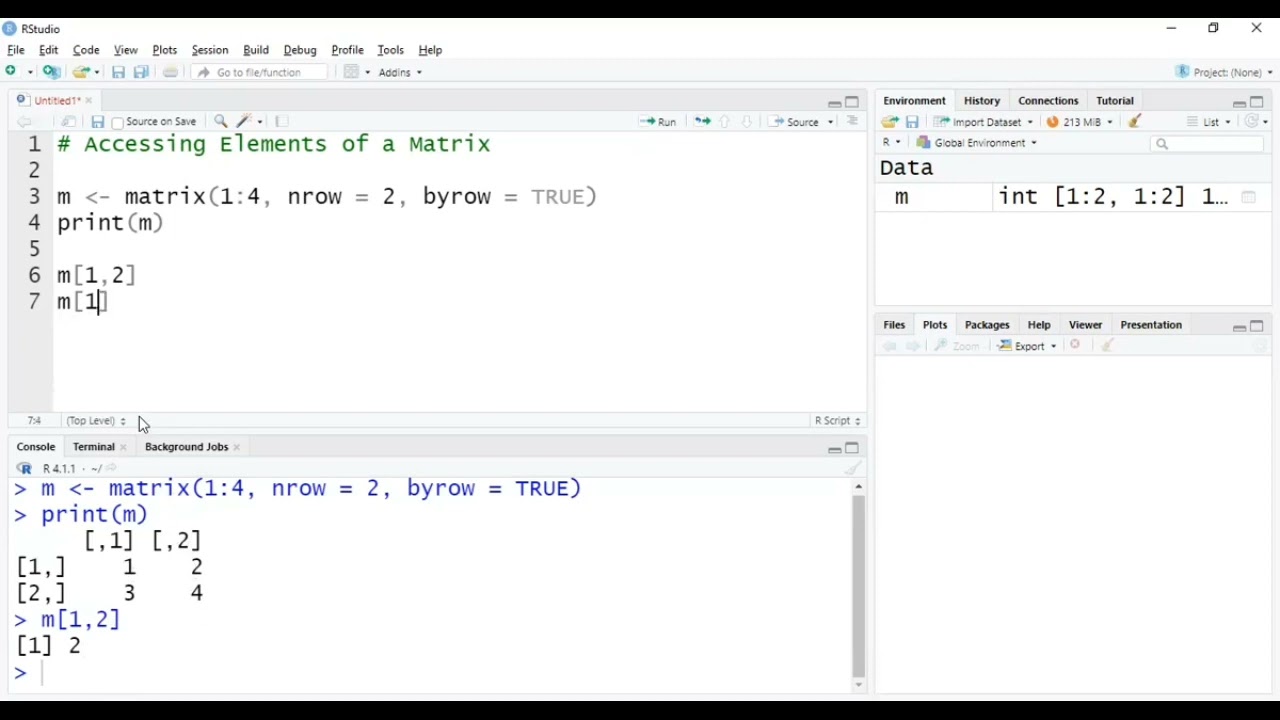Create a new file with the green plus icon

tap(12, 72)
